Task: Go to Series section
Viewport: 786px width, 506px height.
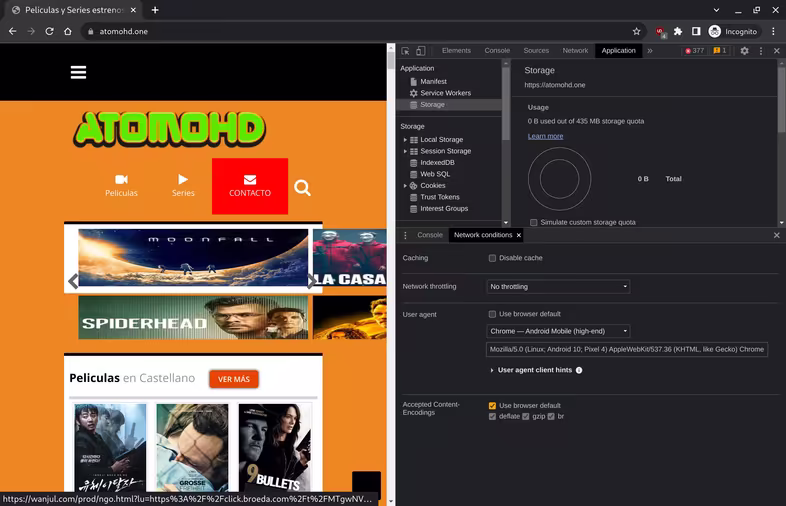Action: point(183,186)
